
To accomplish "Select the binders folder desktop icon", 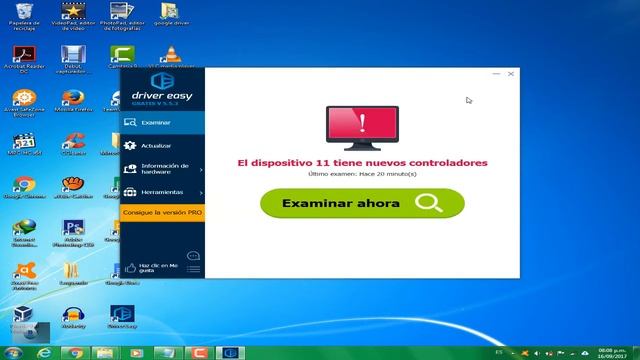I will point(73,274).
